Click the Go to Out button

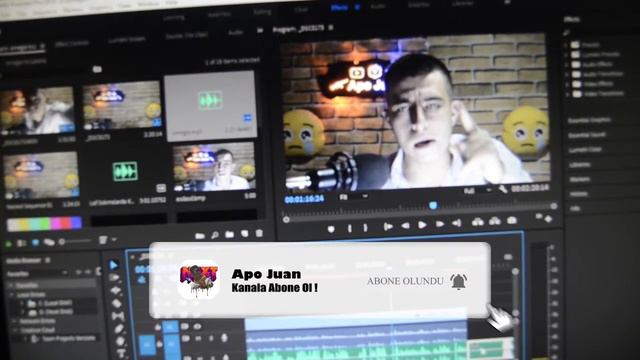tap(457, 223)
